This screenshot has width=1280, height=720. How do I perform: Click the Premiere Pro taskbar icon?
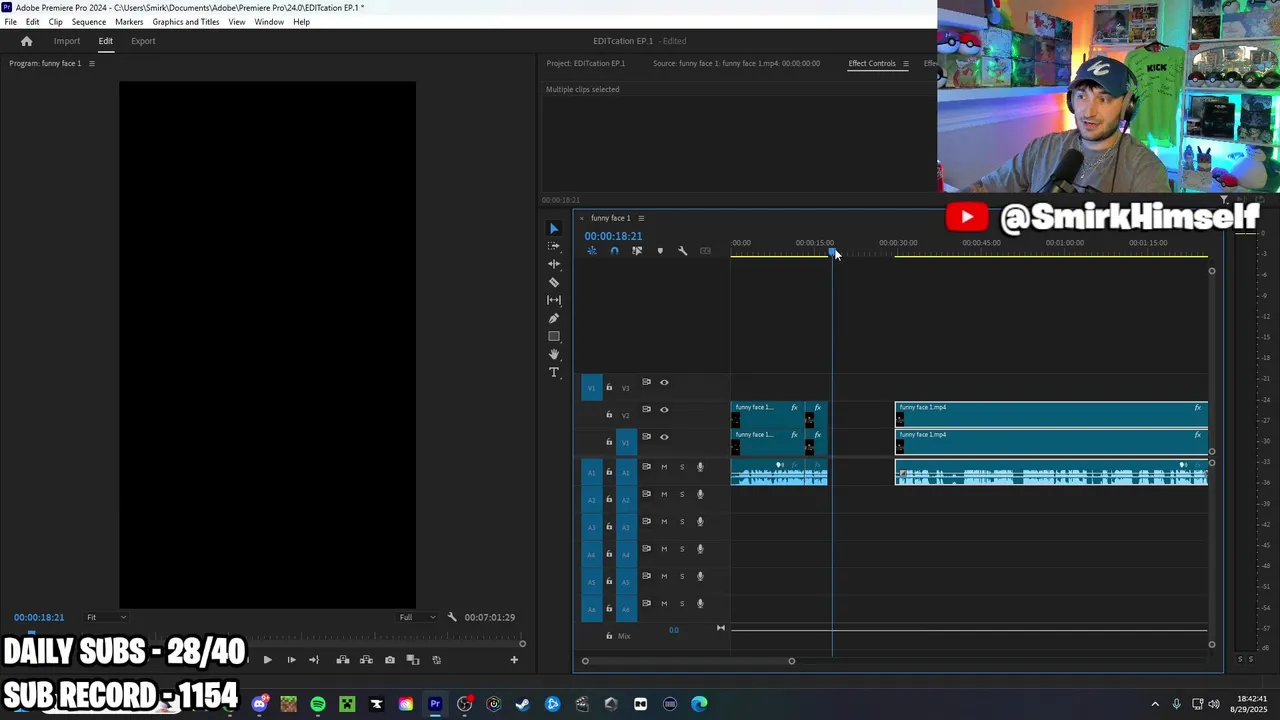(x=435, y=704)
